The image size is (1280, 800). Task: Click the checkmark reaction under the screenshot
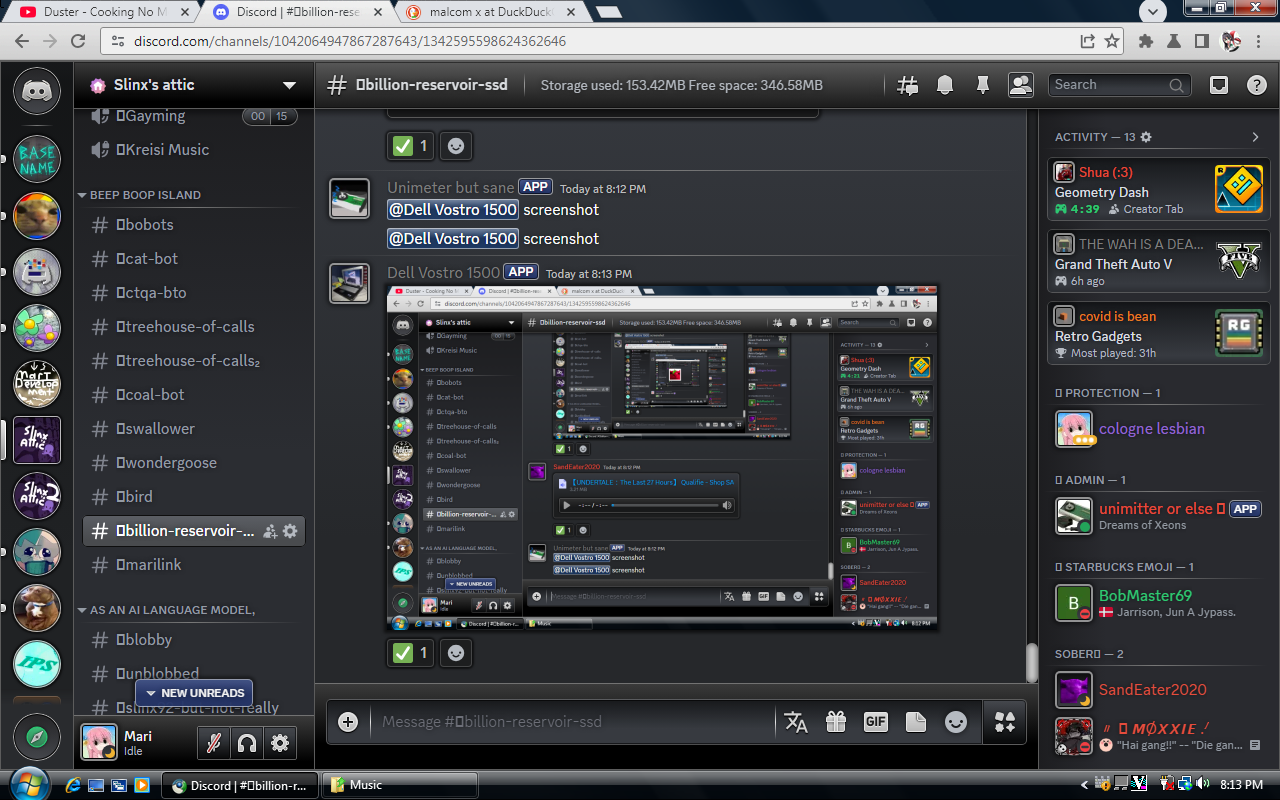[x=410, y=653]
